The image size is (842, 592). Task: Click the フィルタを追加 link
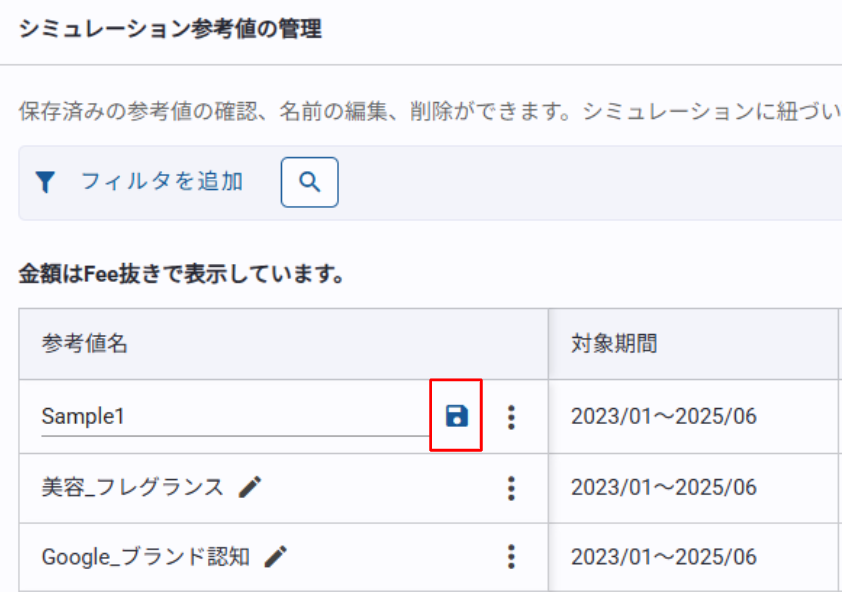(162, 182)
